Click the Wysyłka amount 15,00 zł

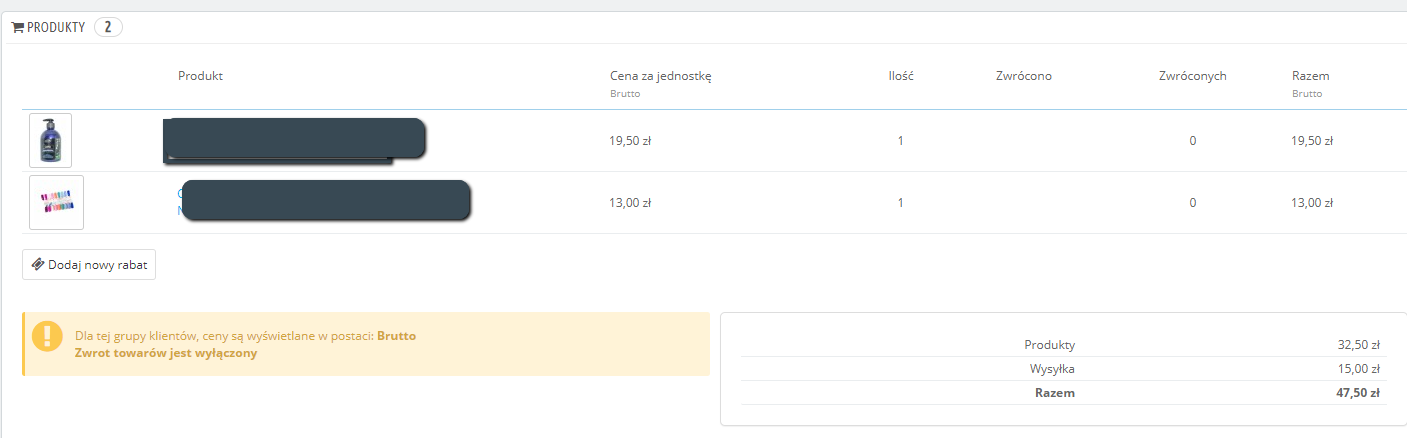(x=1360, y=369)
